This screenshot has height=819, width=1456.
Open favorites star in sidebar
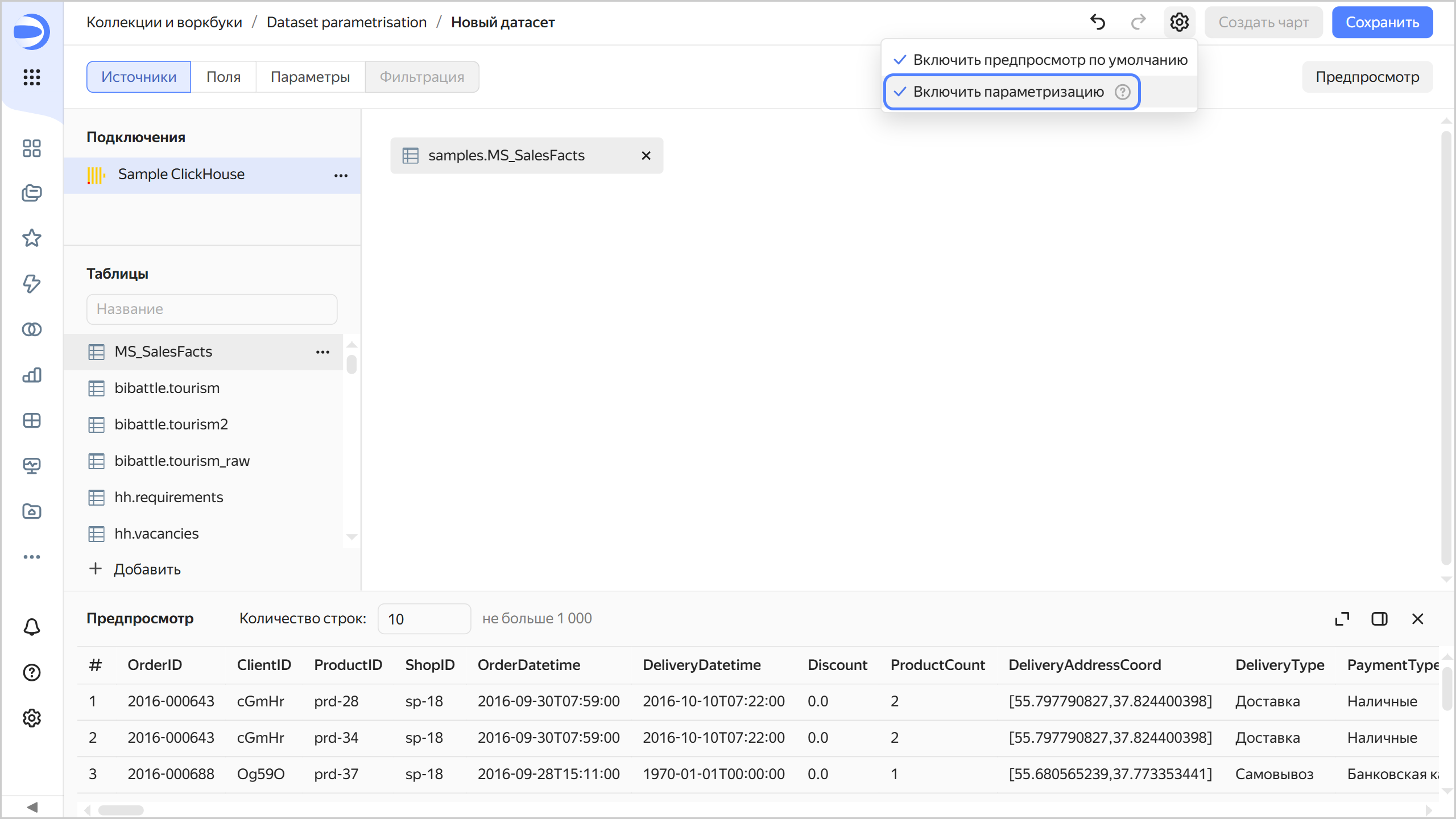point(32,238)
